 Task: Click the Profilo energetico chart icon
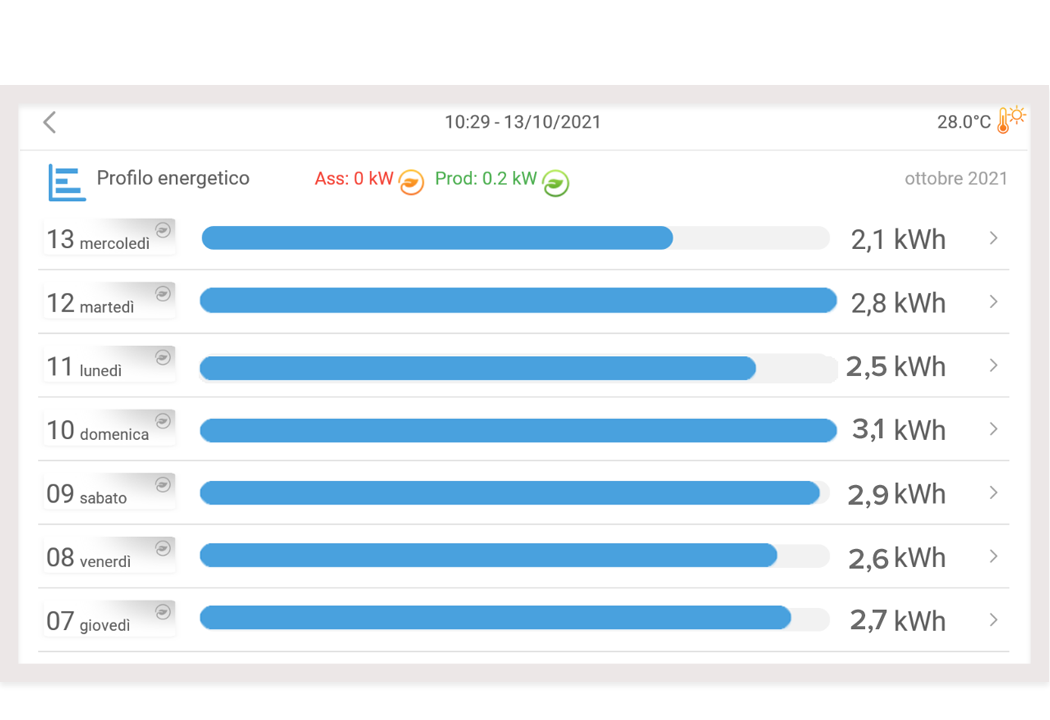(x=67, y=182)
